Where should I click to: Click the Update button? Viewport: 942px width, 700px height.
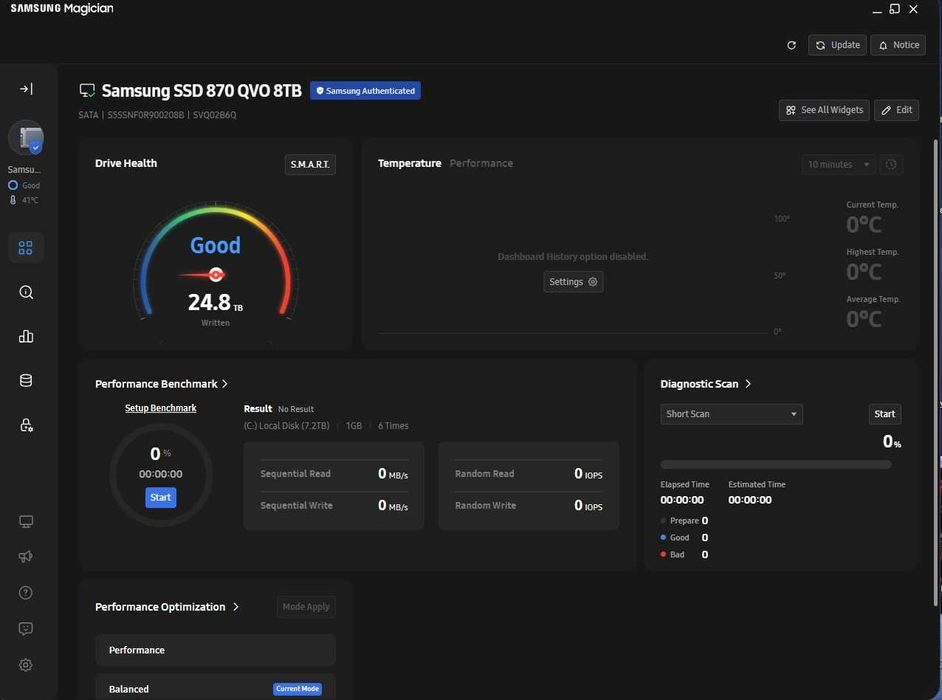(x=837, y=45)
